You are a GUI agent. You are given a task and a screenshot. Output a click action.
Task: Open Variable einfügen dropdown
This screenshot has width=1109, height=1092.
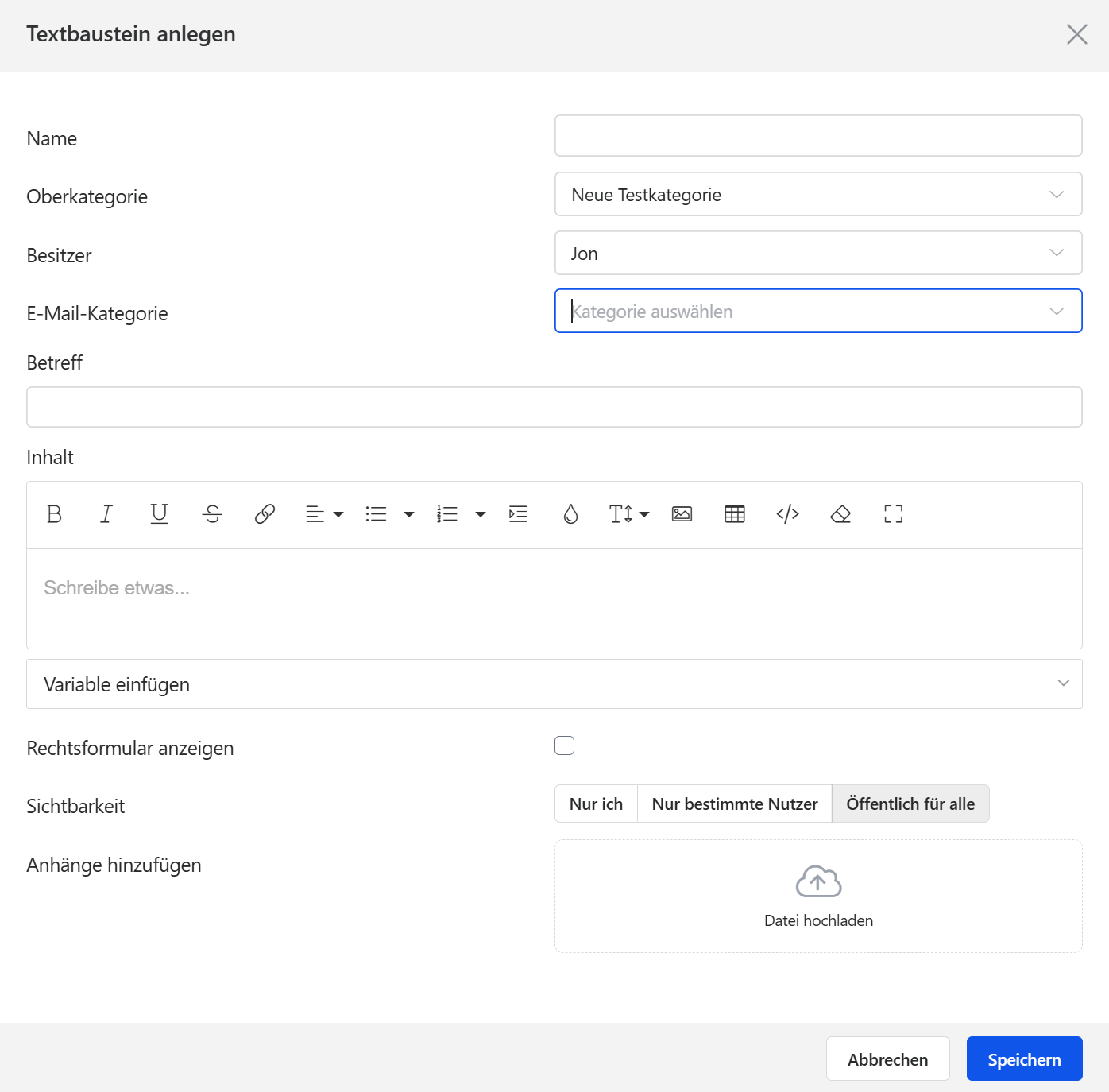click(x=554, y=684)
